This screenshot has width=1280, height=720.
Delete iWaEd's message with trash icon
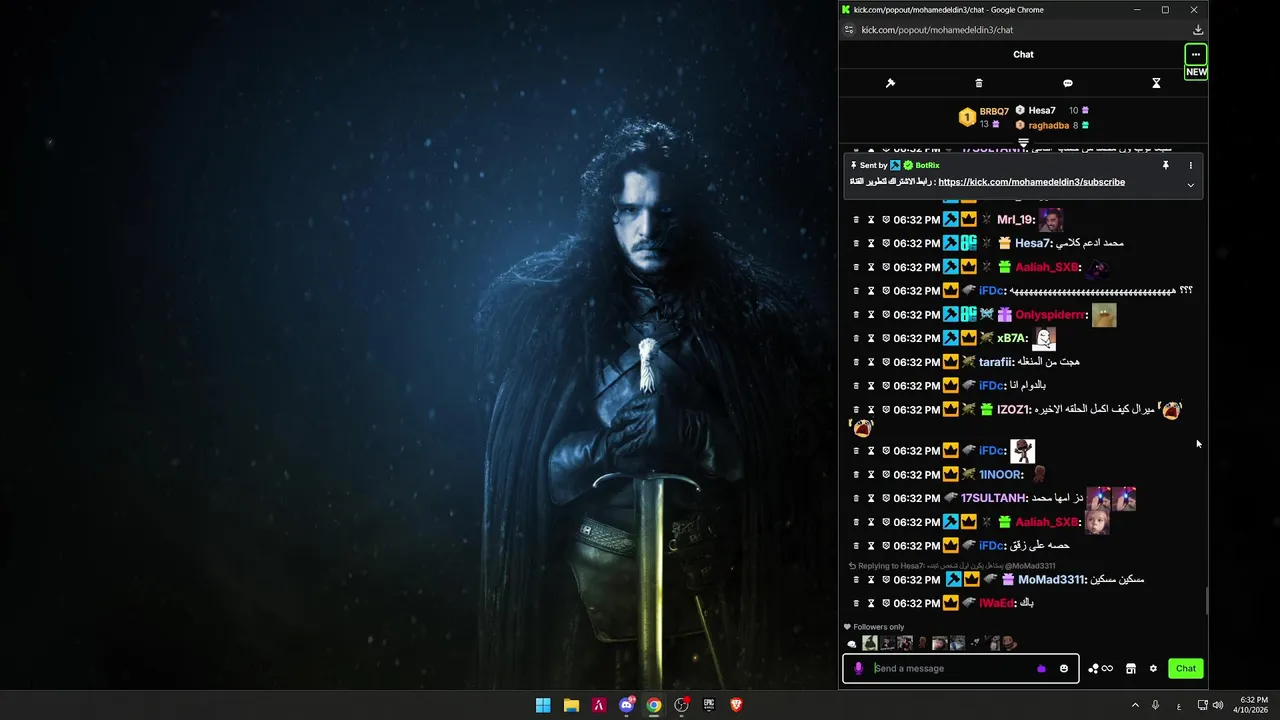pyautogui.click(x=856, y=603)
